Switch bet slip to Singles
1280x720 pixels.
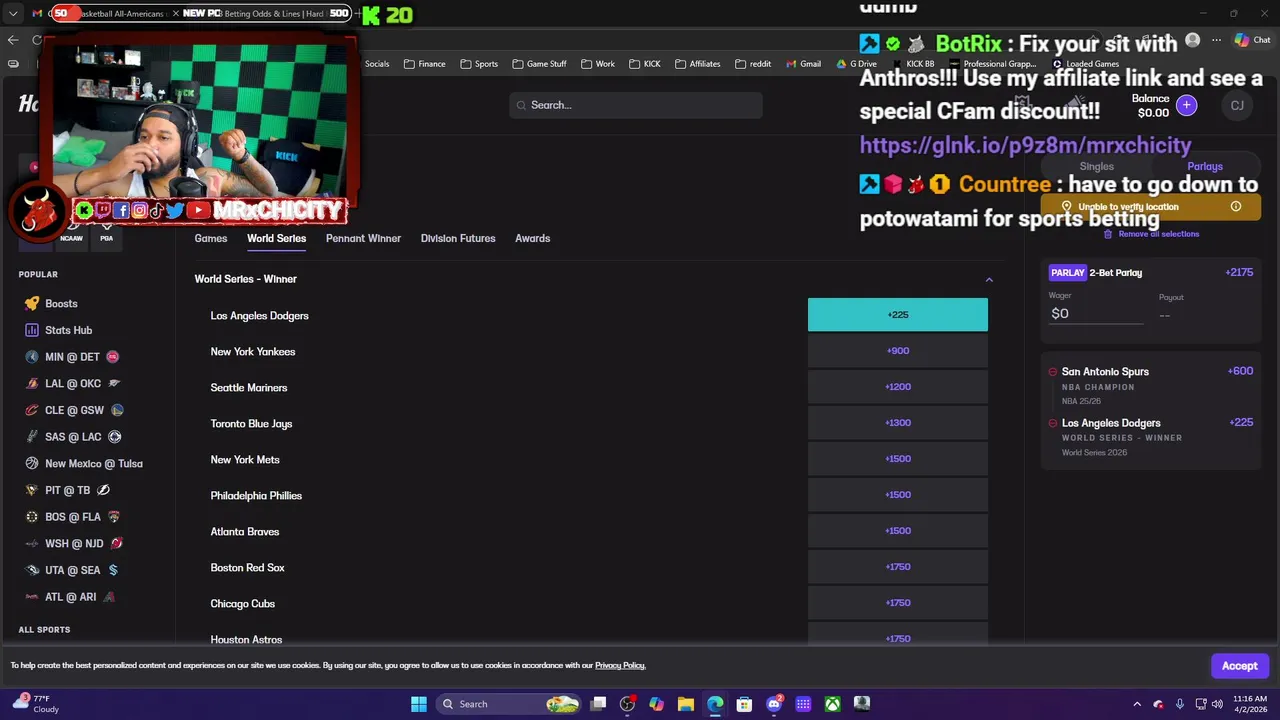click(1096, 166)
